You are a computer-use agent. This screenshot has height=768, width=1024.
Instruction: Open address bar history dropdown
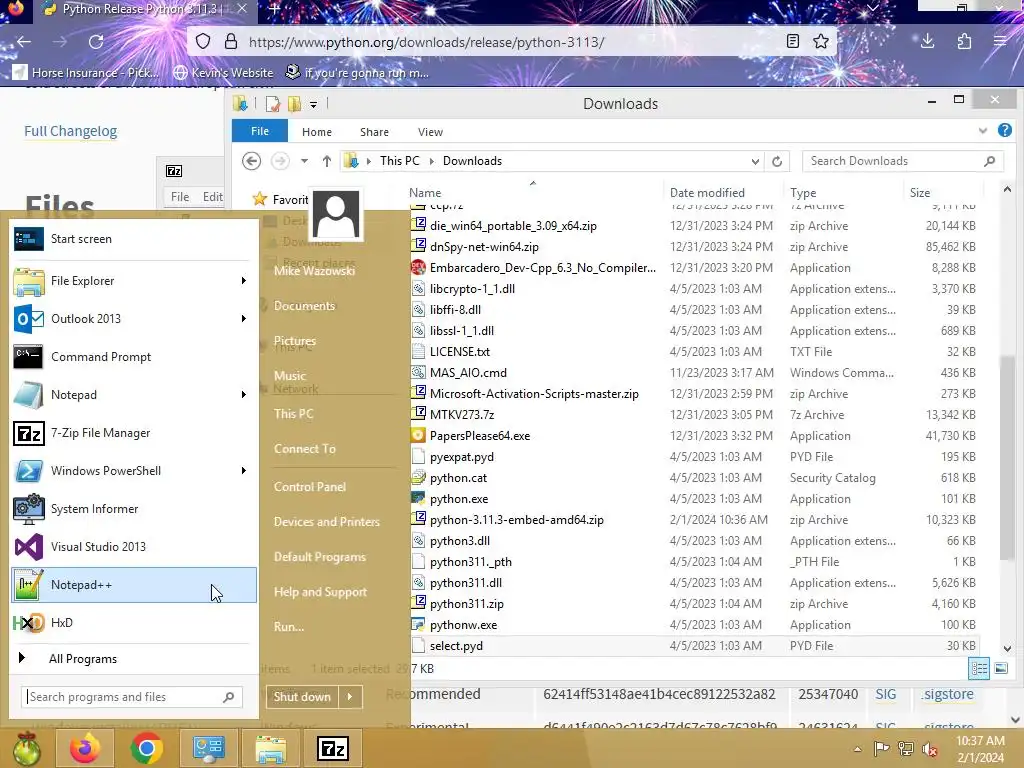pyautogui.click(x=755, y=161)
